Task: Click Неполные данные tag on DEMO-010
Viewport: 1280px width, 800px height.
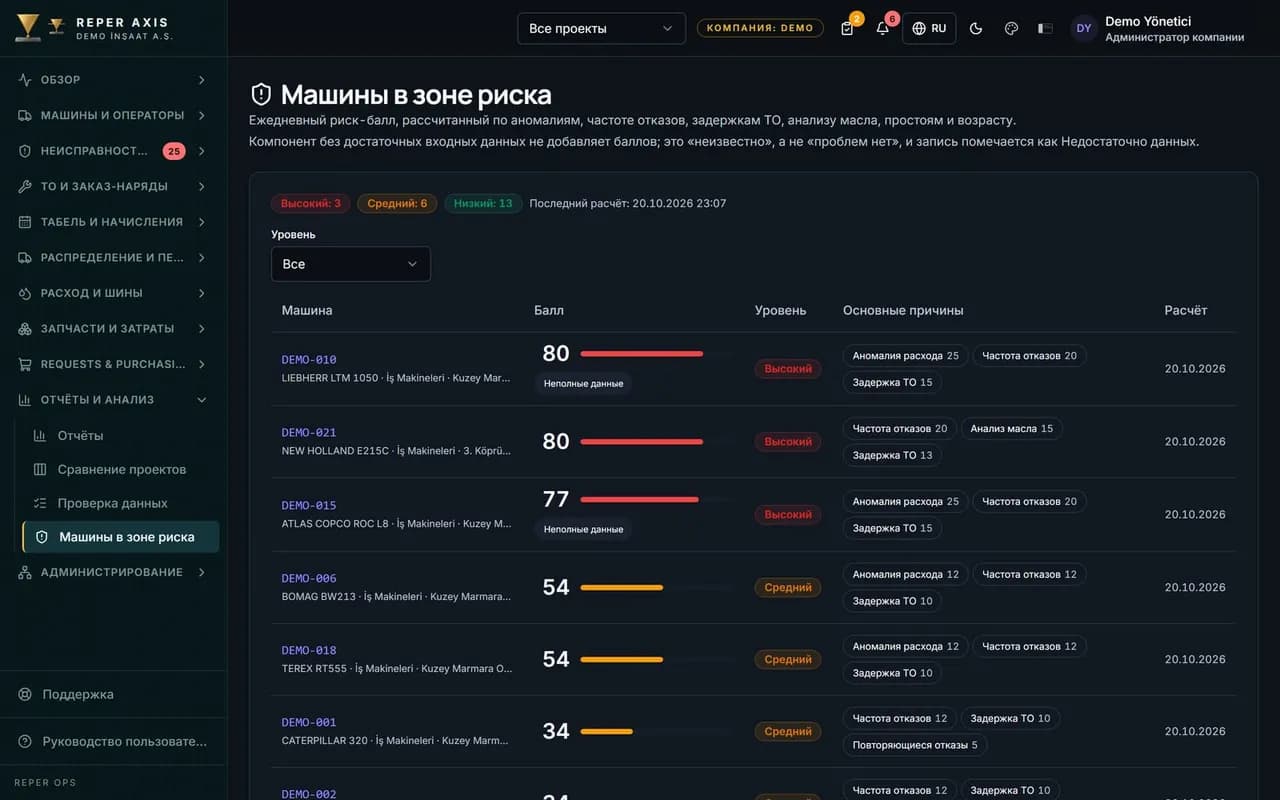Action: (584, 383)
